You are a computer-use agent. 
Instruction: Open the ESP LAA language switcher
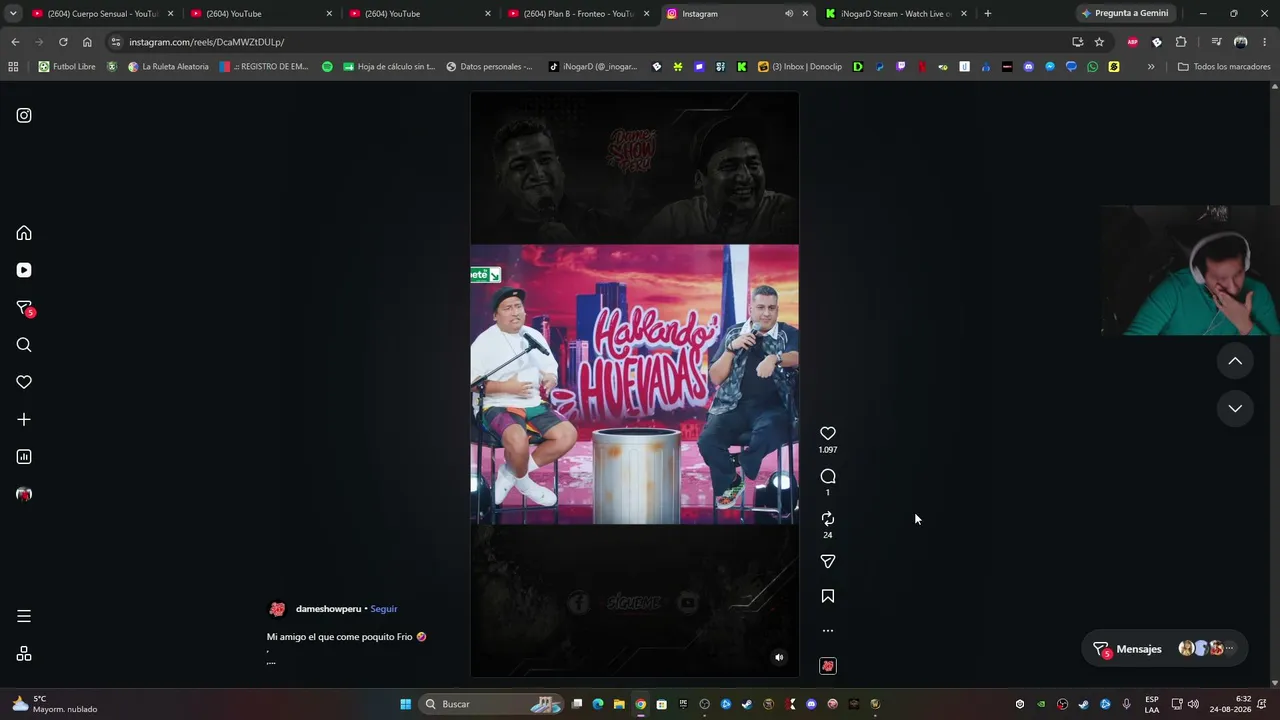[1152, 704]
